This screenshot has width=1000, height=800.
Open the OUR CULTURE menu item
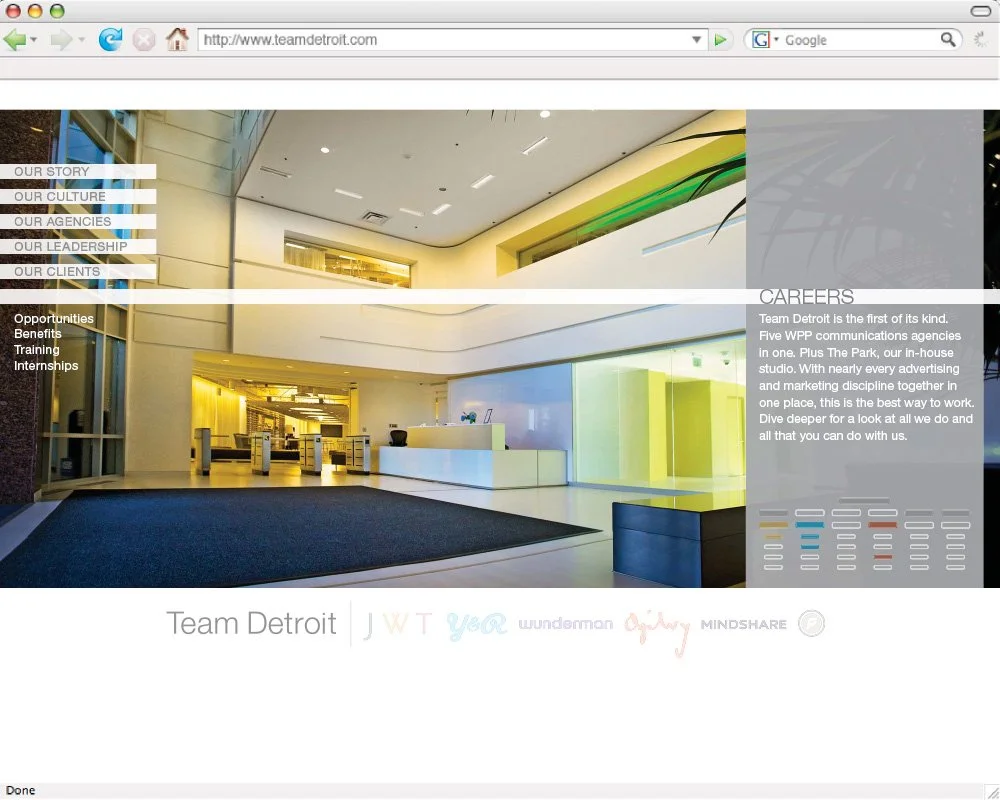(x=78, y=196)
